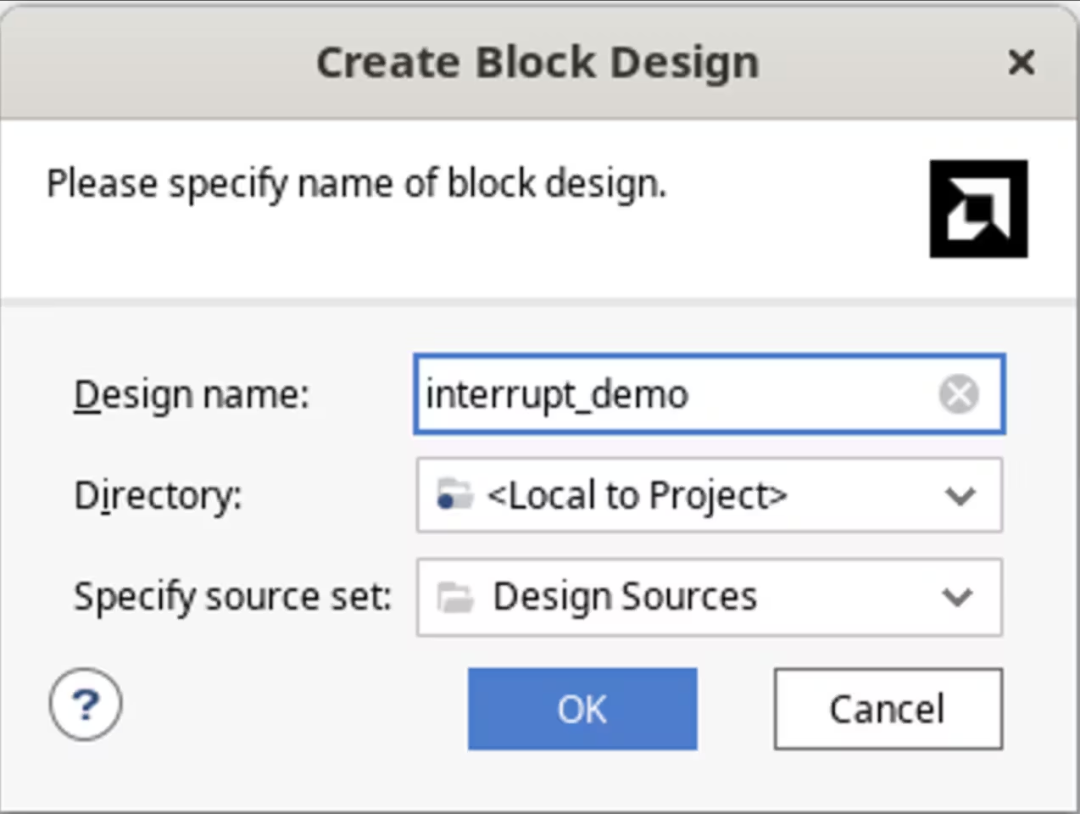Viewport: 1080px width, 814px height.
Task: Click the "Design name:" label
Action: pyautogui.click(x=192, y=395)
